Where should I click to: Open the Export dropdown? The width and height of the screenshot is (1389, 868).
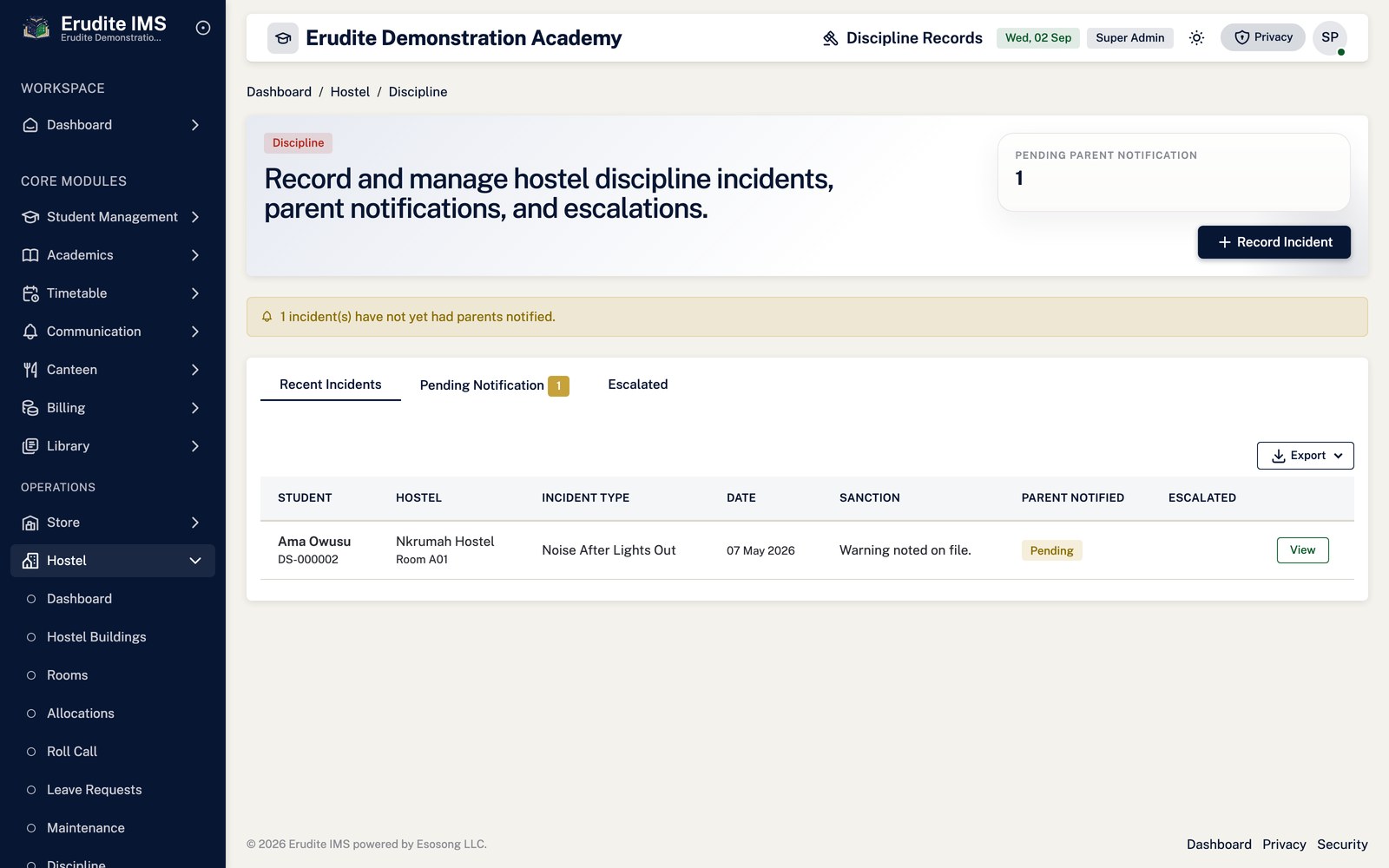(x=1305, y=456)
